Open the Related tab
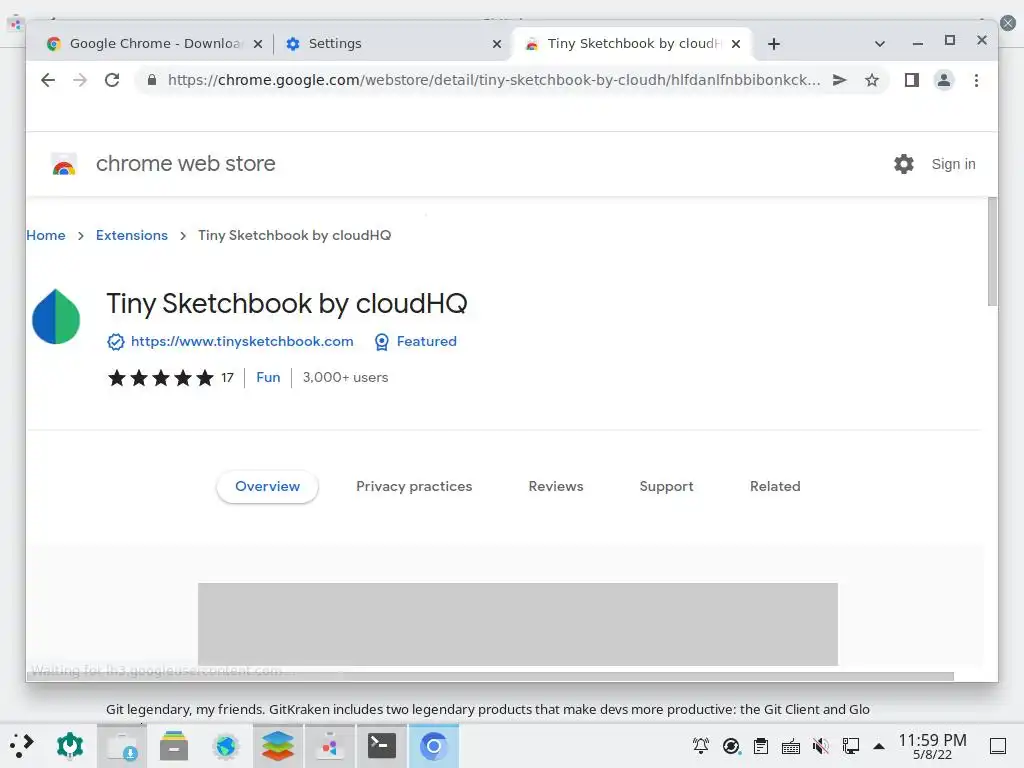The height and width of the screenshot is (768, 1024). point(775,487)
